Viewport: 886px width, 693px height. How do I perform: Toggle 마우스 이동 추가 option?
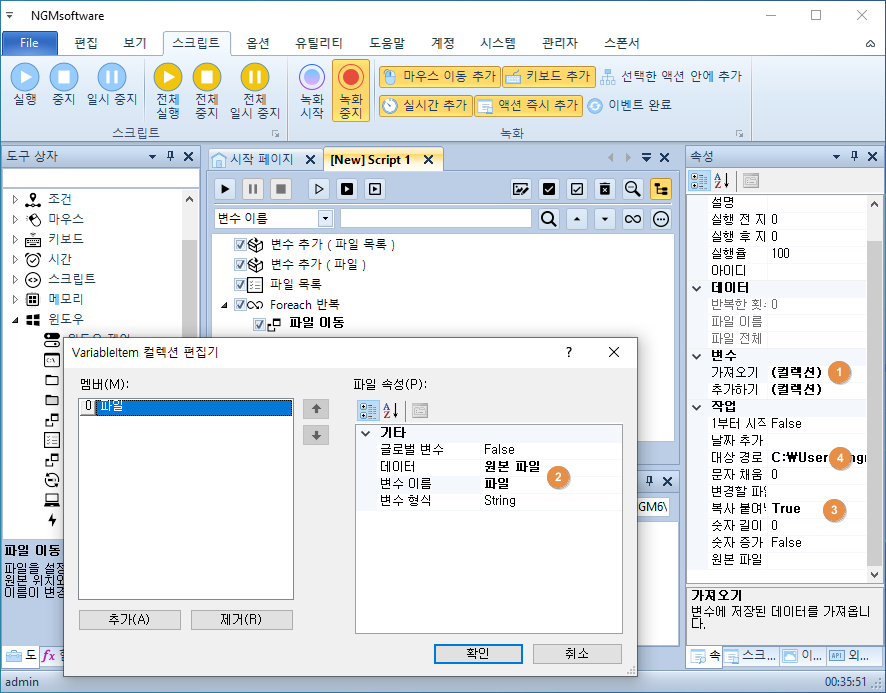[x=440, y=76]
